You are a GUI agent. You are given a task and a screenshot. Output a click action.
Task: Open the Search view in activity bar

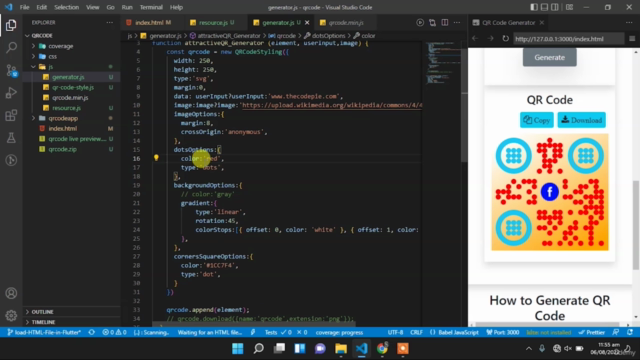coord(11,47)
